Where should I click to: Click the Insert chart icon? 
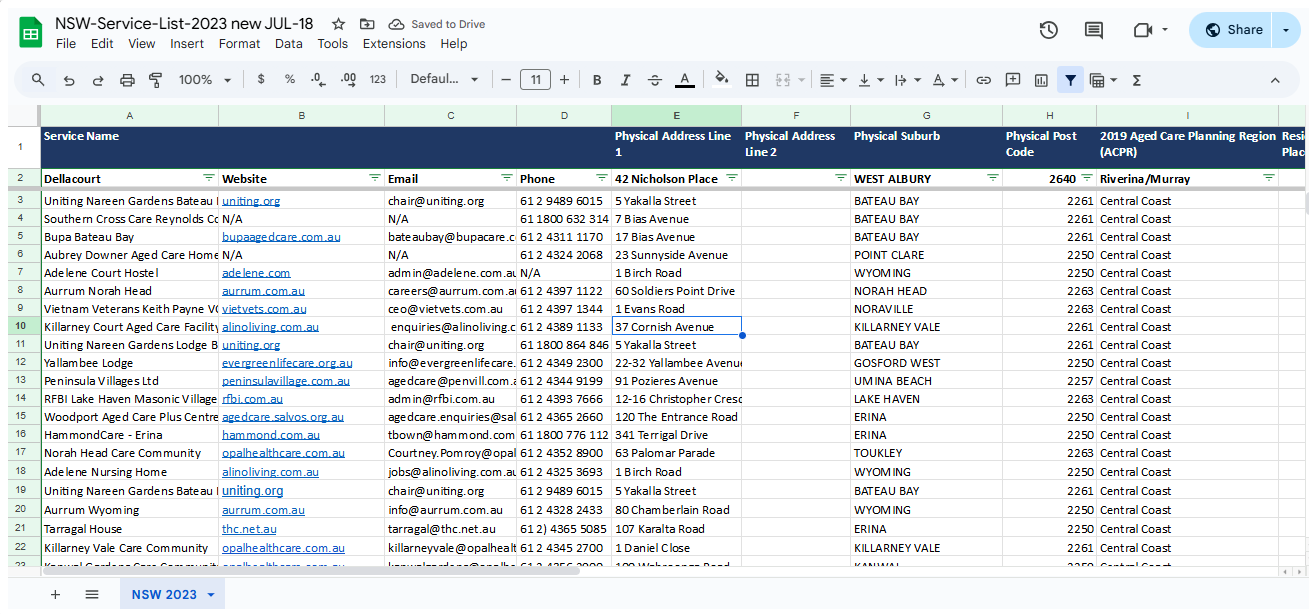point(1041,80)
